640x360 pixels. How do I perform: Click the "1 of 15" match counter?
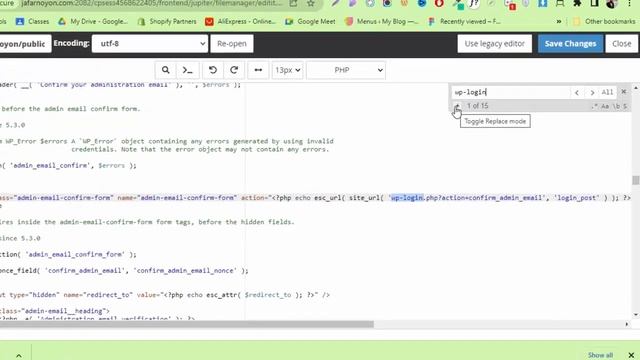pos(478,106)
